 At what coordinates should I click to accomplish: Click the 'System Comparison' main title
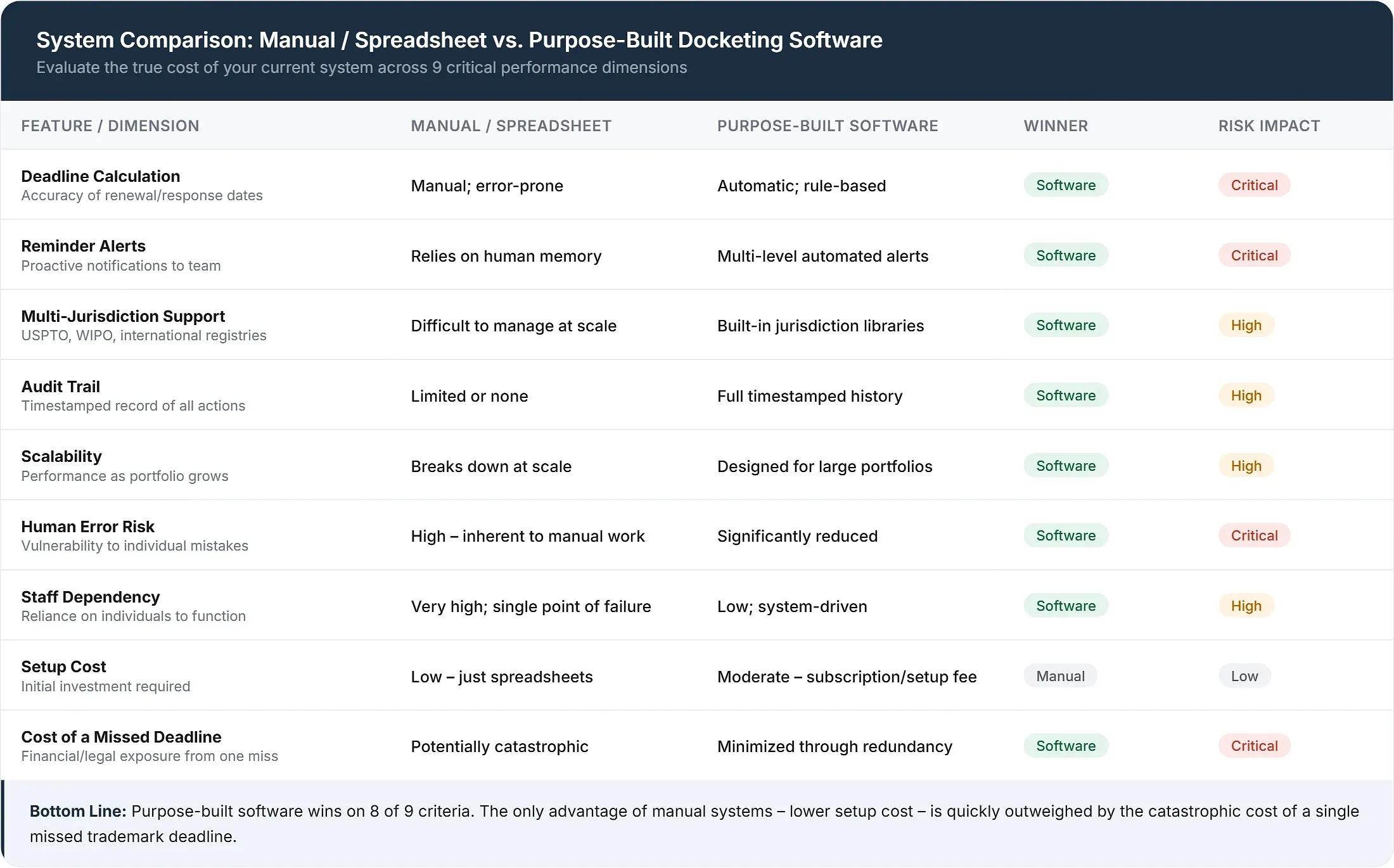[459, 40]
